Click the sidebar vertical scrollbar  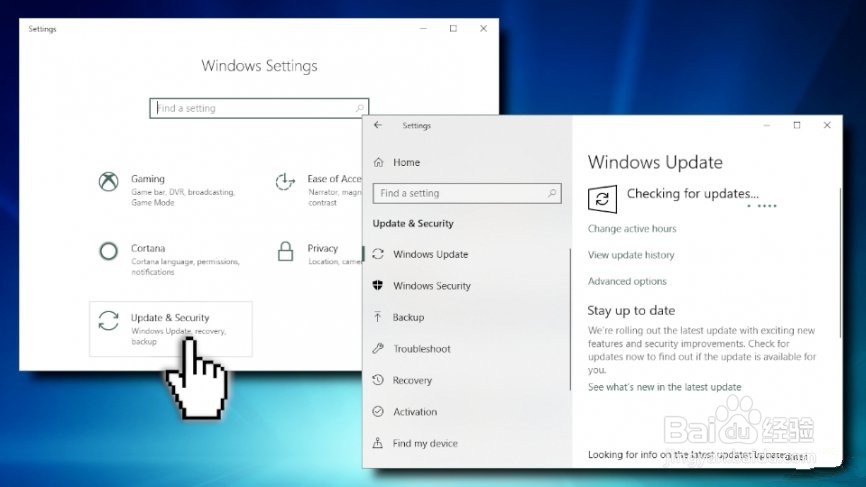pyautogui.click(x=570, y=319)
